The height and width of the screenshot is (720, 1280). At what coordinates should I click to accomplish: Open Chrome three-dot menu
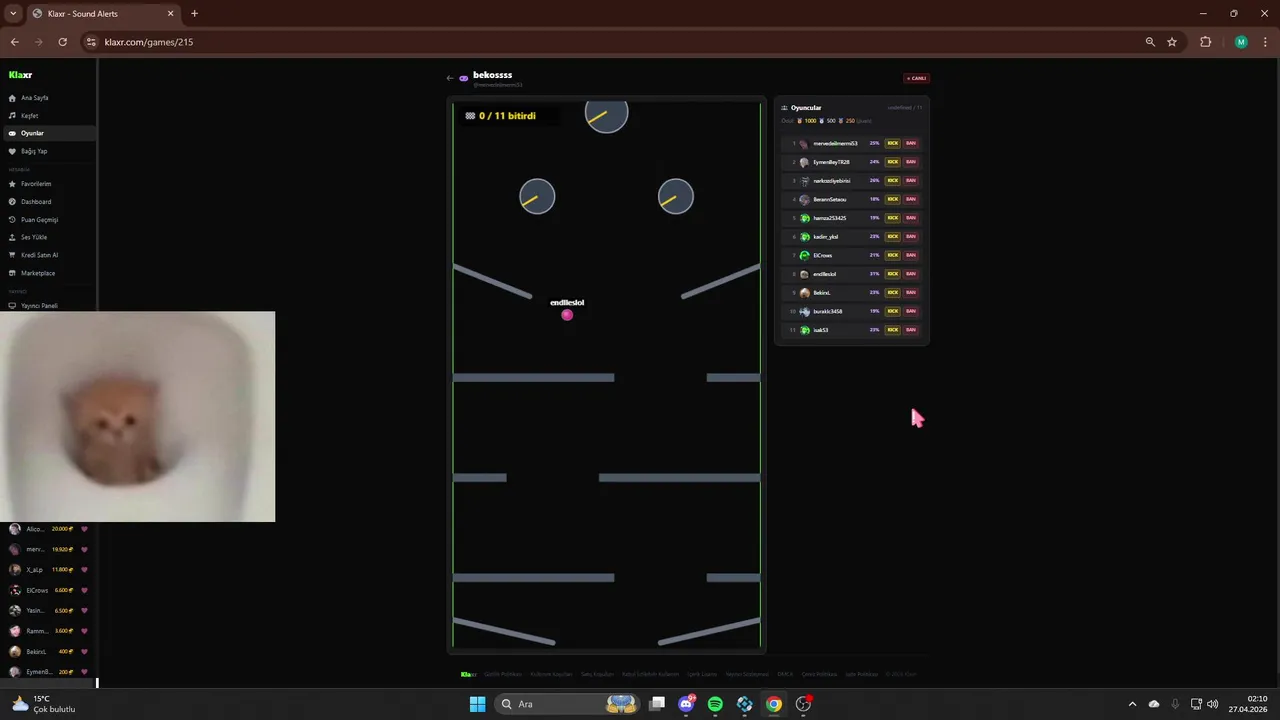[1266, 42]
